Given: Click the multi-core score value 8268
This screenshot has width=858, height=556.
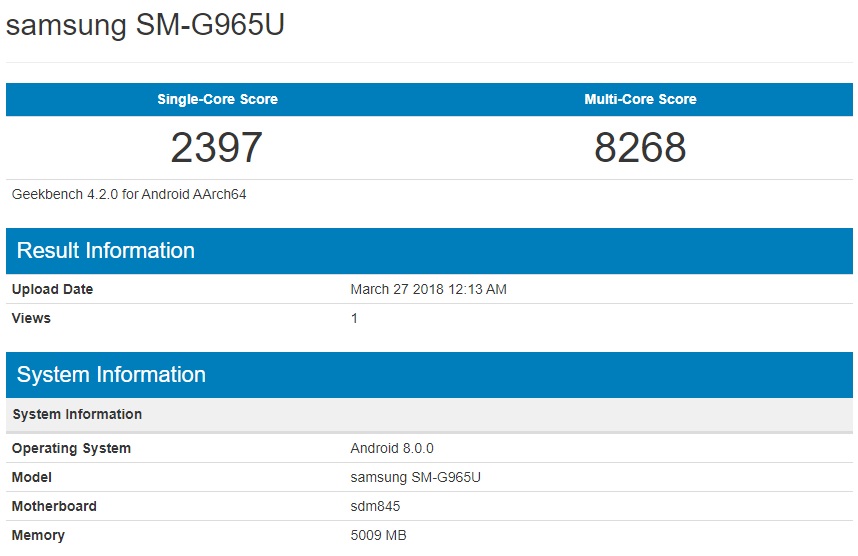Looking at the screenshot, I should [640, 148].
